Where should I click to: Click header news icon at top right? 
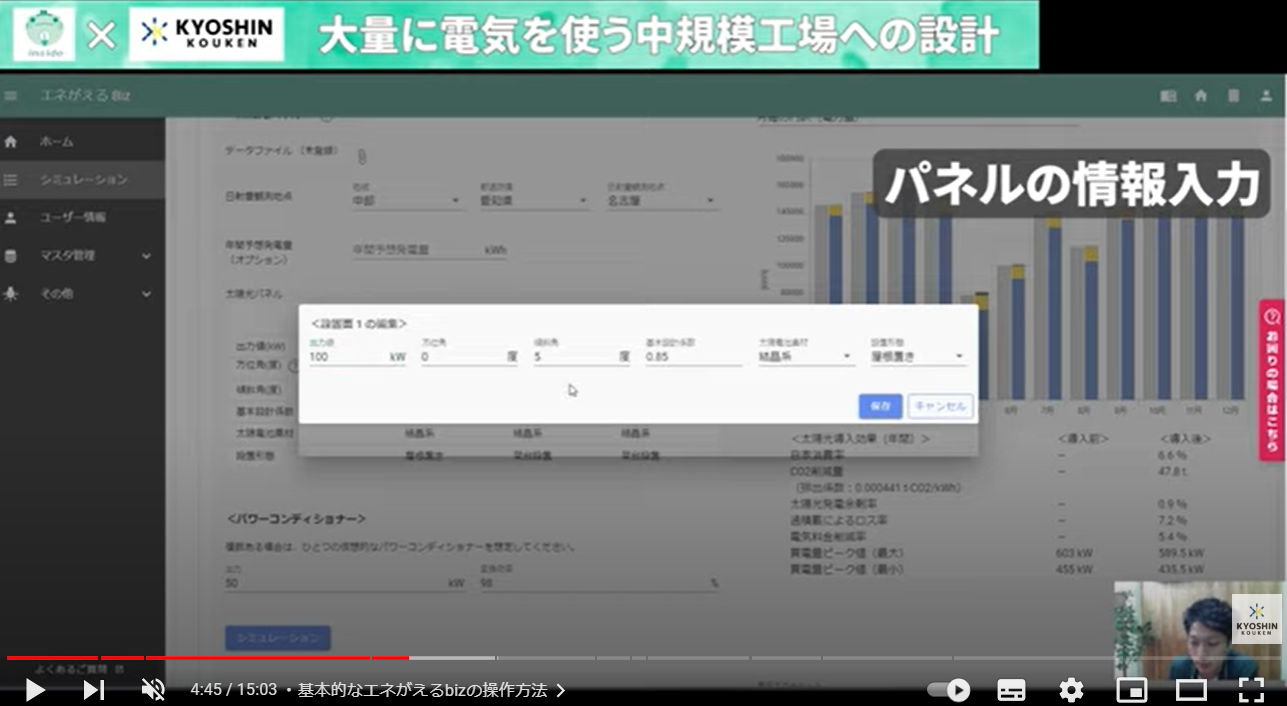pyautogui.click(x=1168, y=96)
